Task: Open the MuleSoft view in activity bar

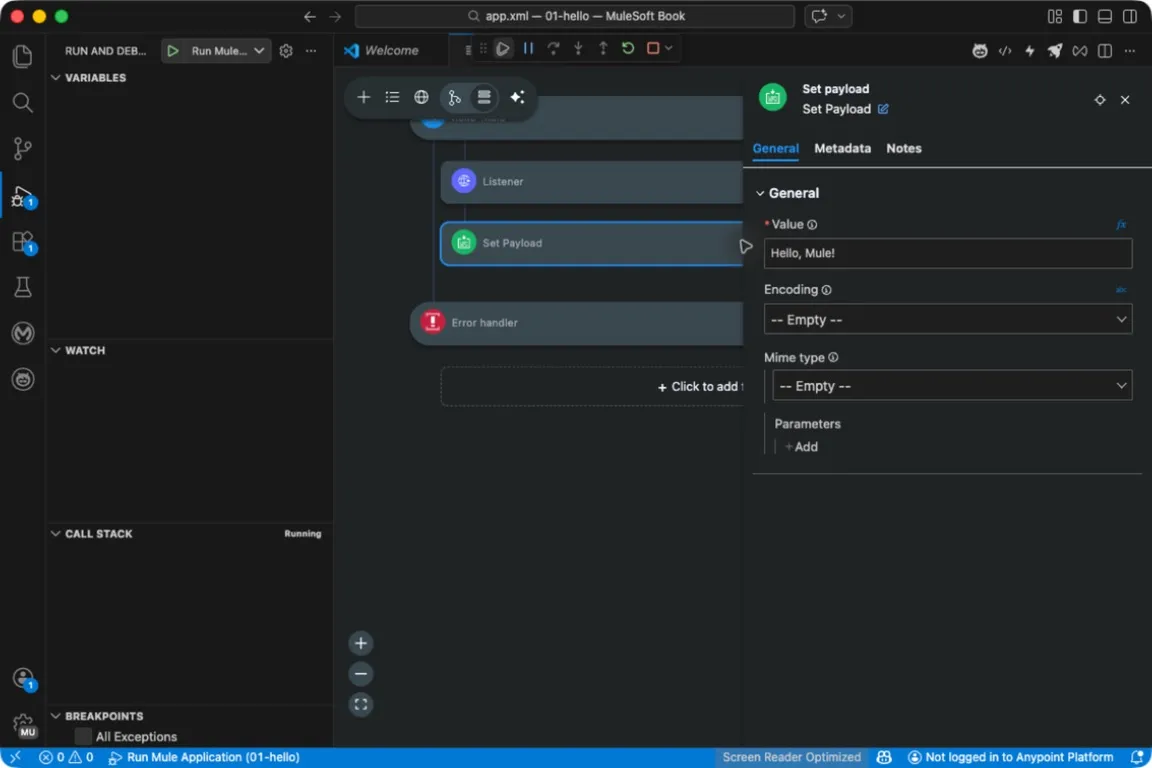Action: click(x=23, y=334)
